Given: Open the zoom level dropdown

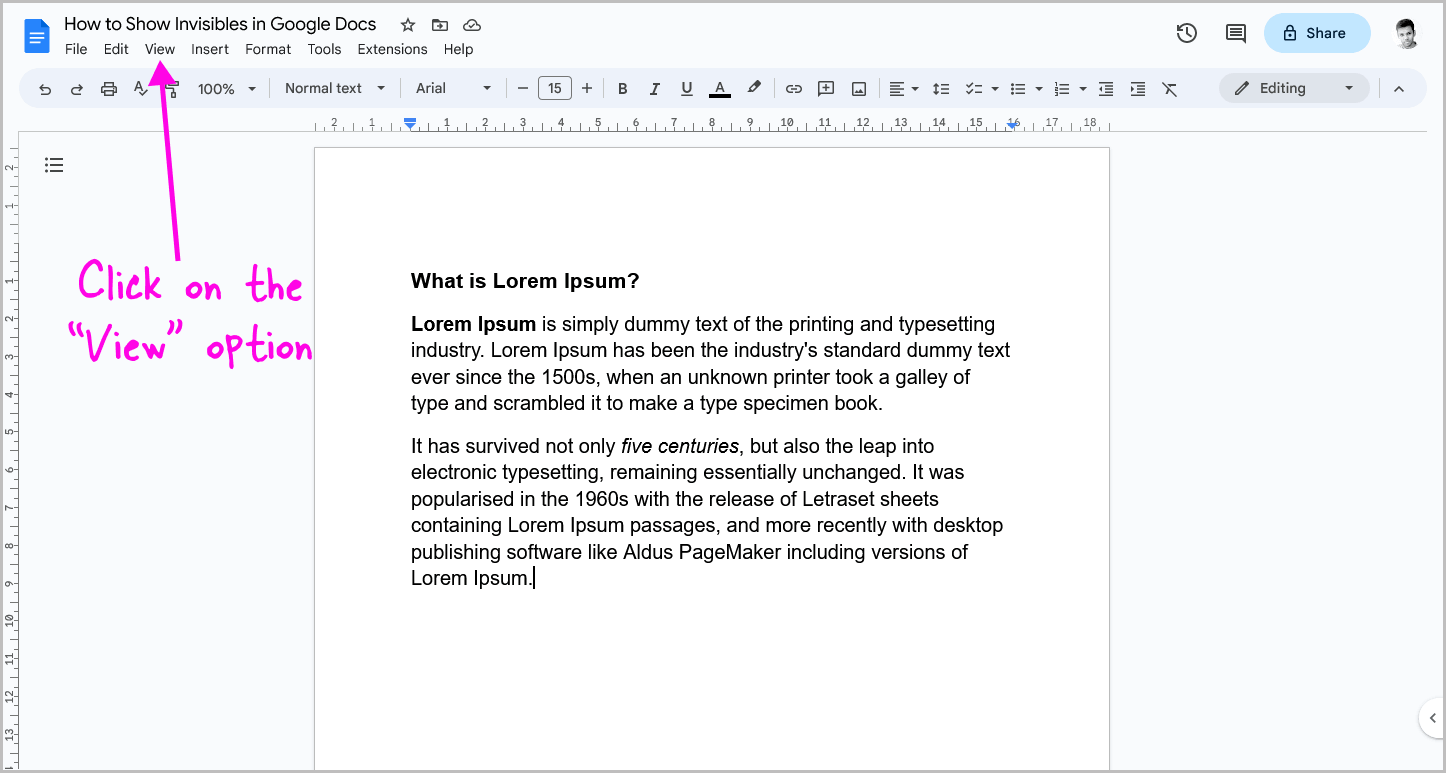Looking at the screenshot, I should pyautogui.click(x=225, y=88).
